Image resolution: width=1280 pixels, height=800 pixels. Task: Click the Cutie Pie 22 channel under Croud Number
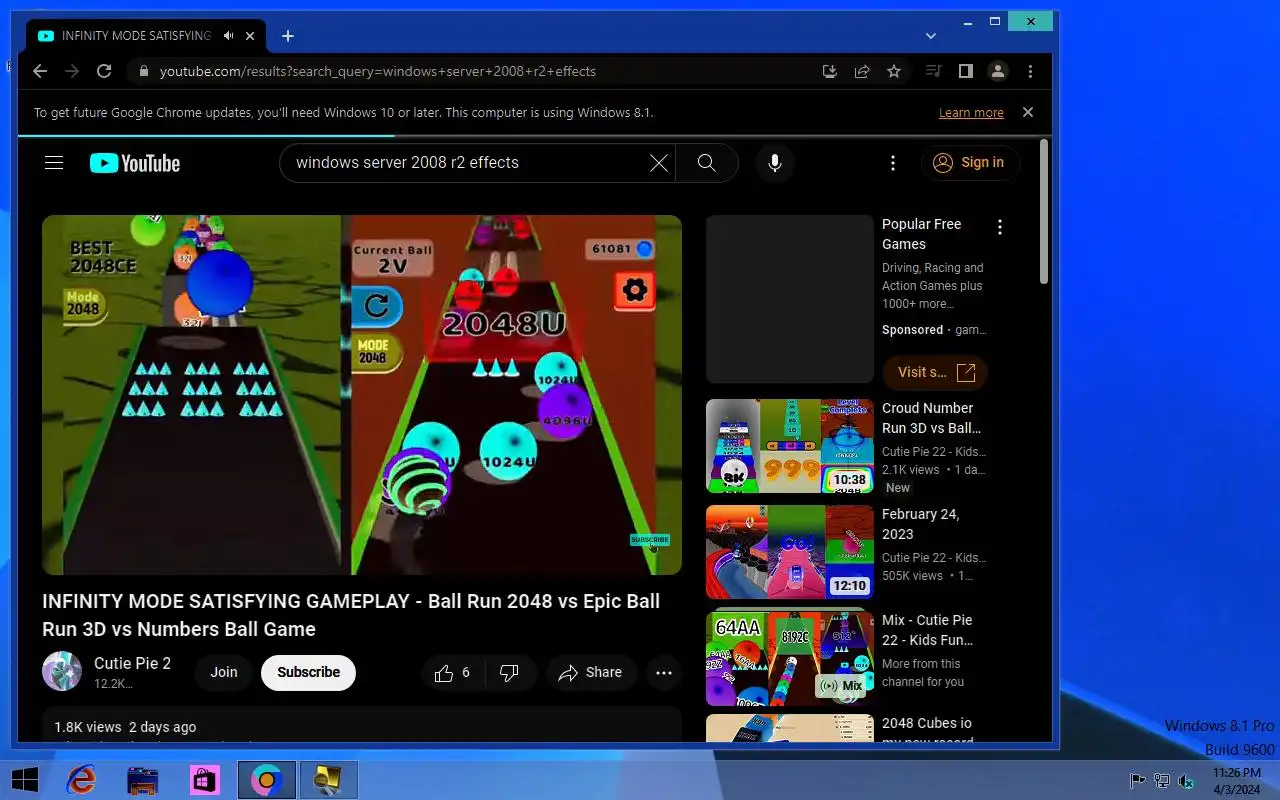(x=934, y=452)
